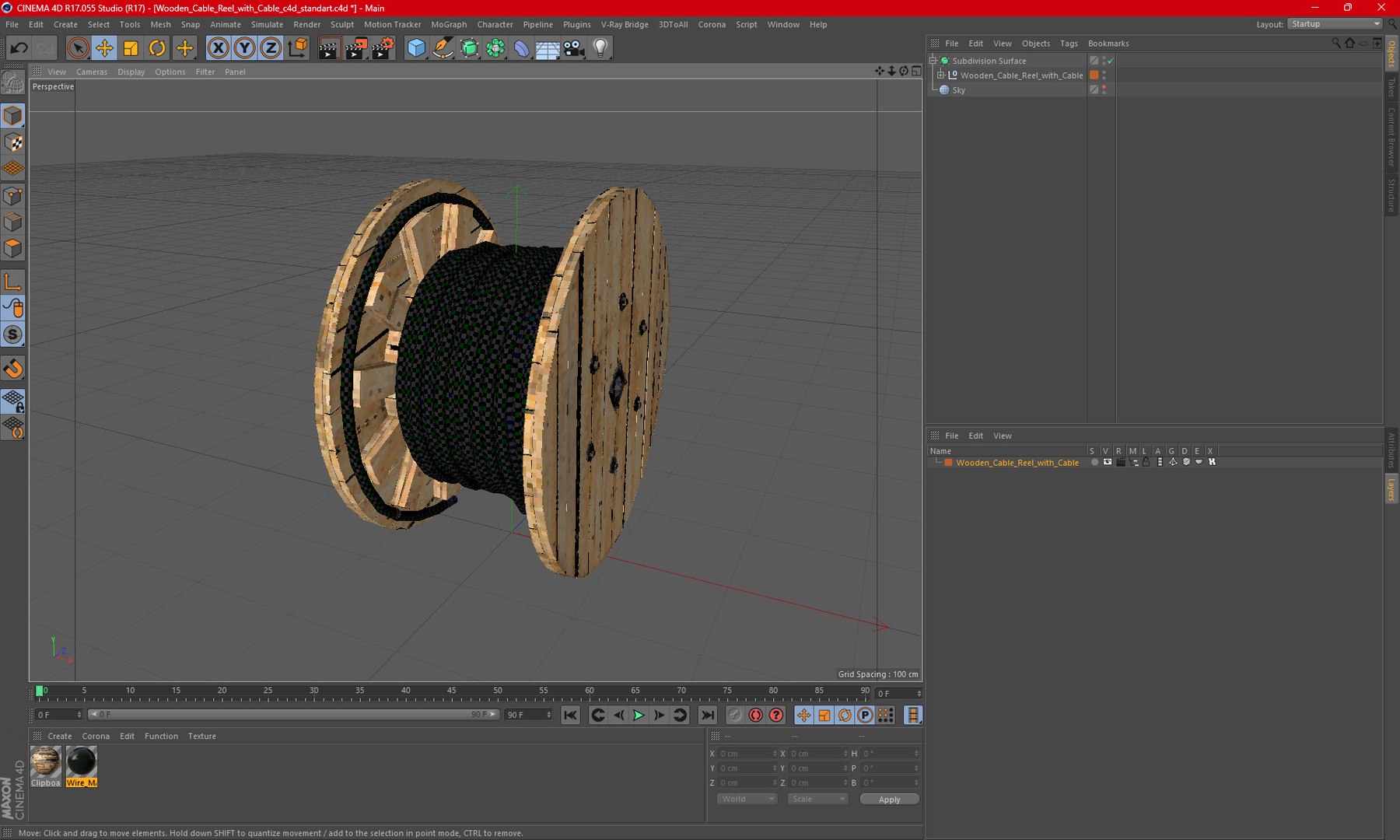Enable Record Active Objects keyframe button
The image size is (1400, 840).
(735, 715)
